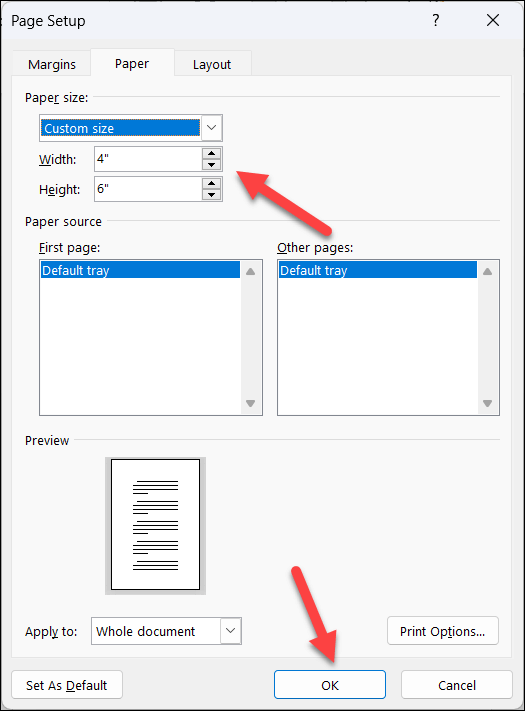Click Other pages list scroll down arrow

coord(487,403)
